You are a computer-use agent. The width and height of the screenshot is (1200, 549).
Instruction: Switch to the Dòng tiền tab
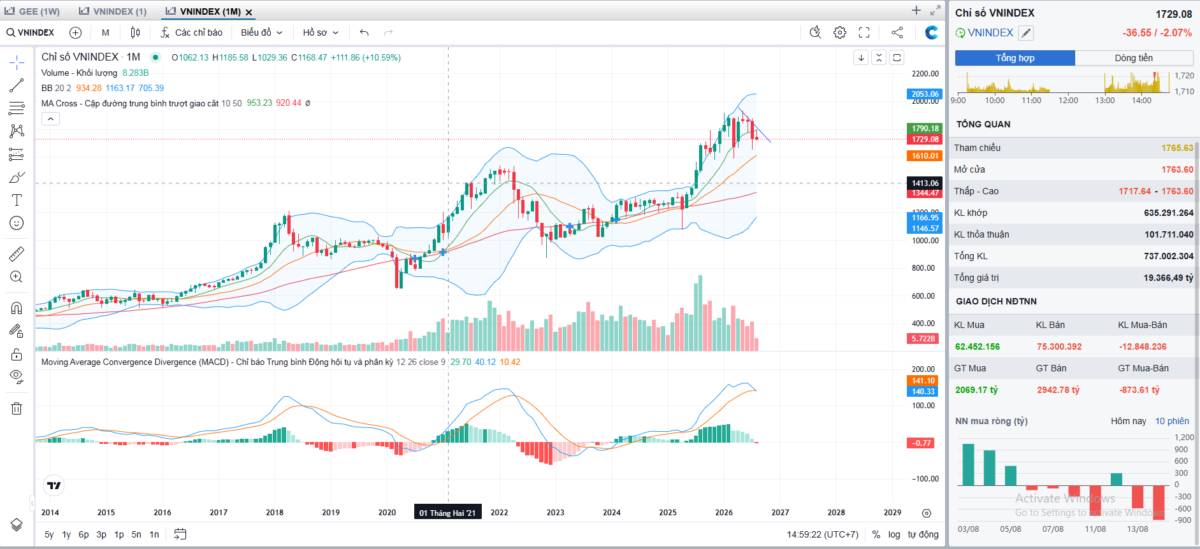pos(1134,58)
